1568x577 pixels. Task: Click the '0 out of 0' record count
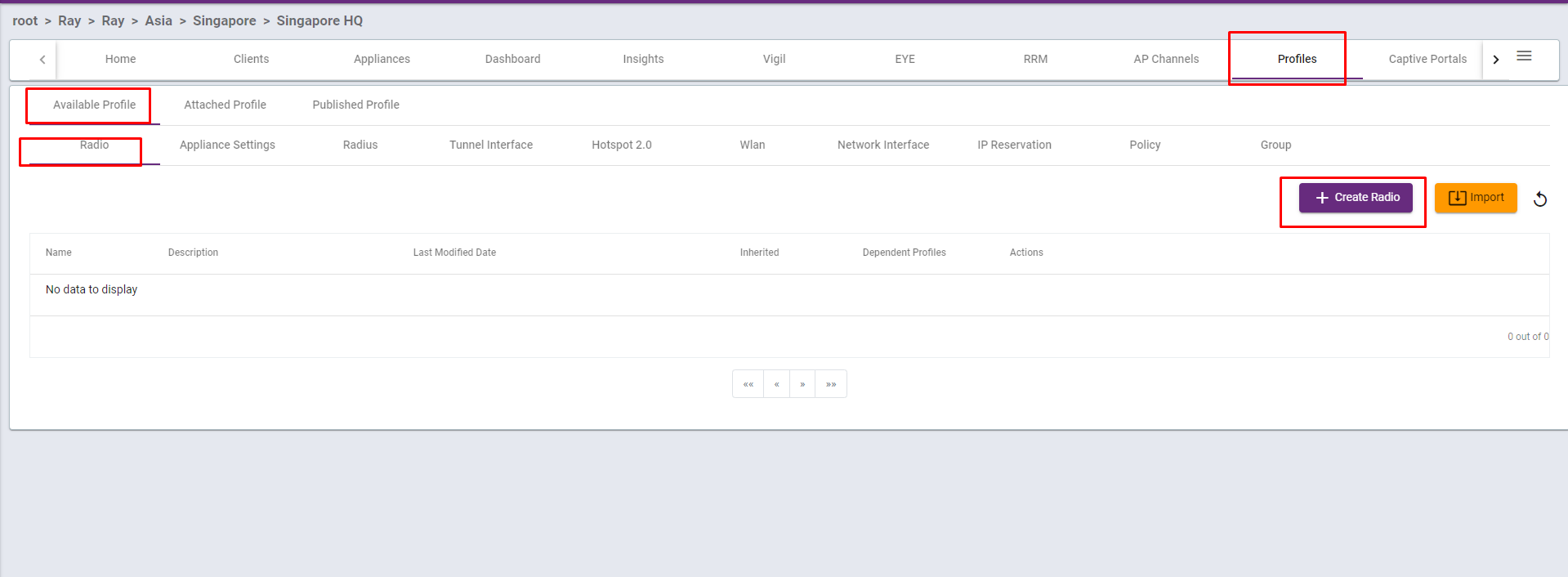coord(1528,337)
